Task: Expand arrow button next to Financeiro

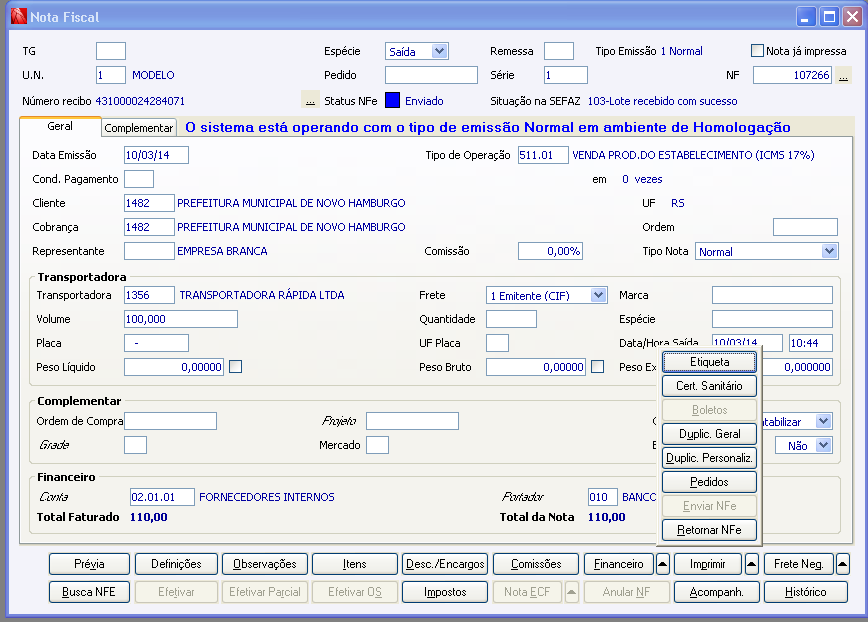Action: 662,564
